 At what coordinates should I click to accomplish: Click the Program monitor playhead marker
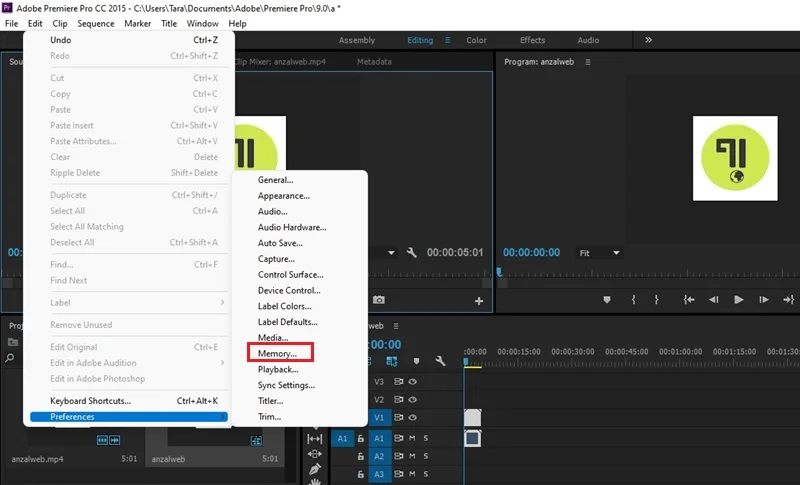(499, 272)
